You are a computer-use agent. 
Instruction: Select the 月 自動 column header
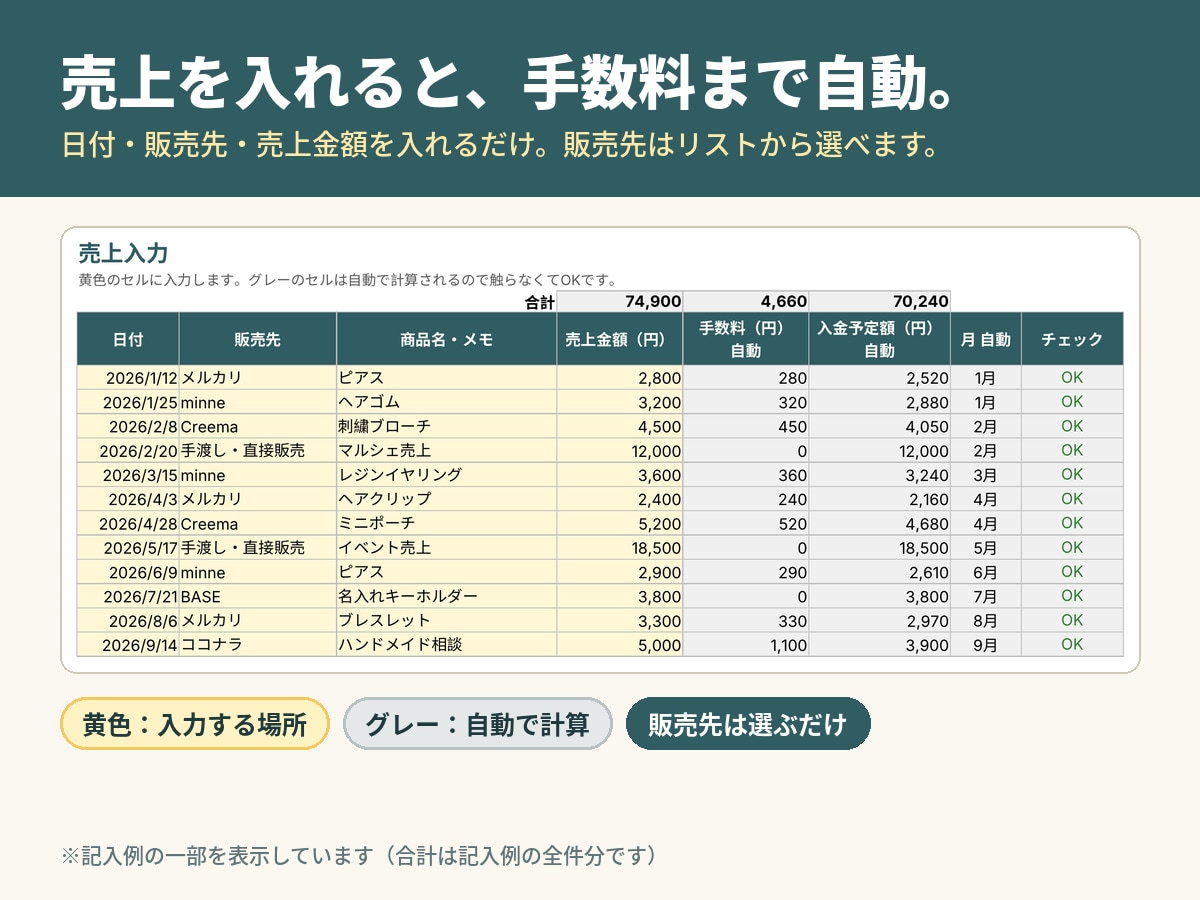(x=986, y=339)
